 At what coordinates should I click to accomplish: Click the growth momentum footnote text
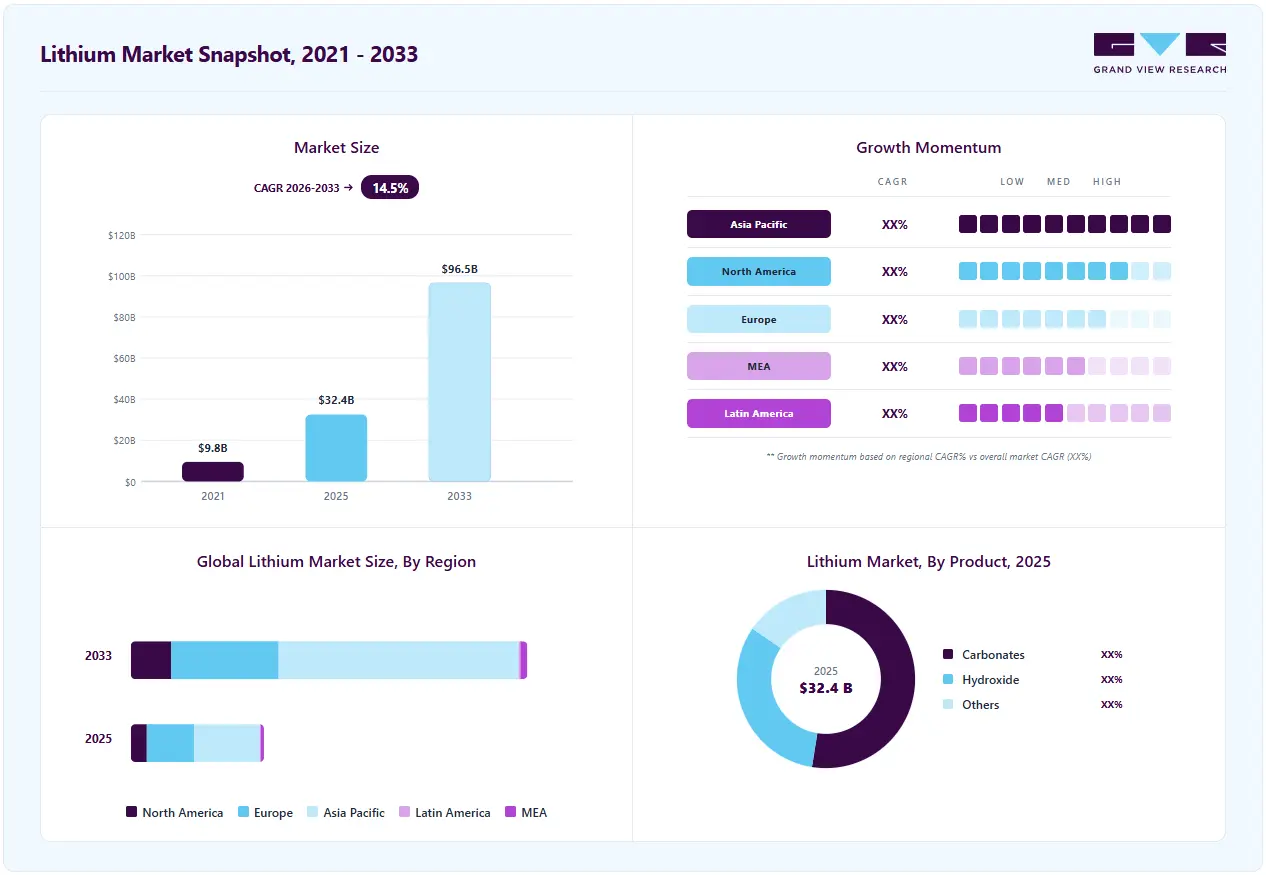point(929,456)
